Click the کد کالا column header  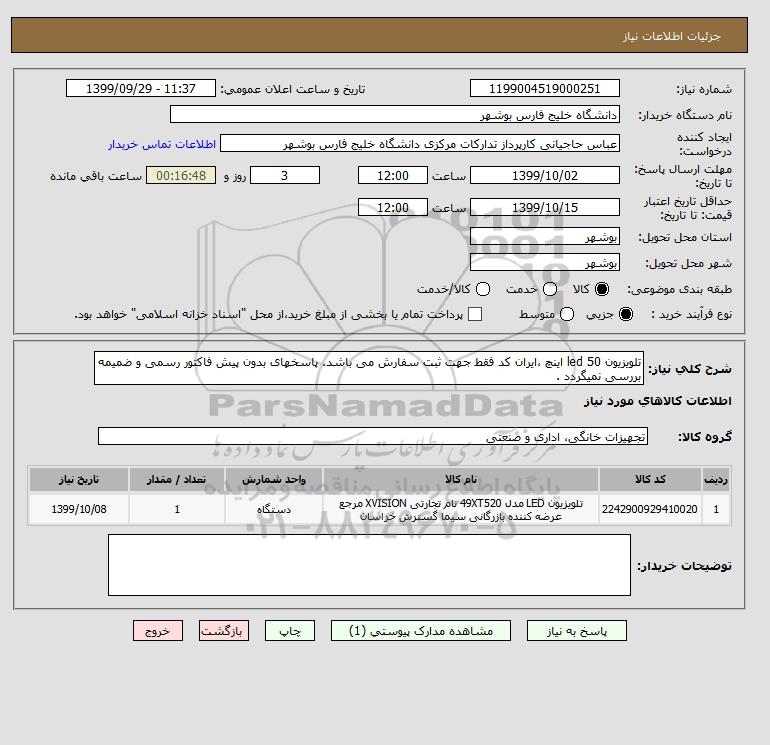(650, 479)
